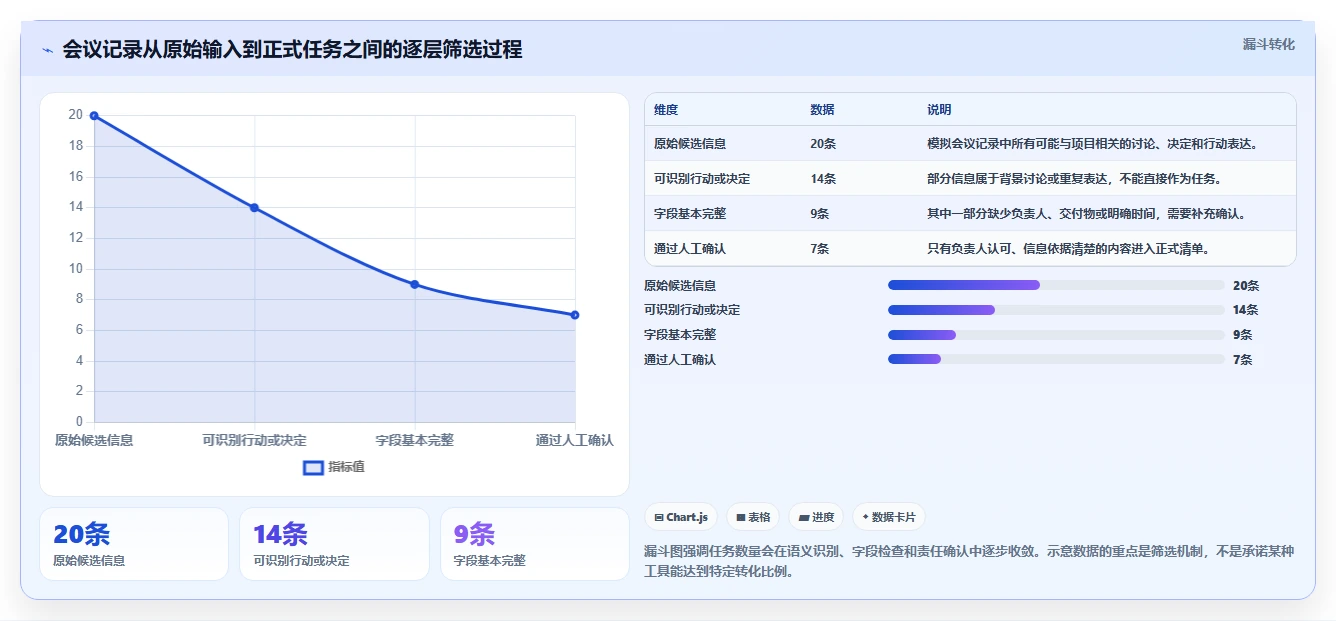The height and width of the screenshot is (621, 1336).
Task: Select the Chart.js tag
Action: [681, 517]
